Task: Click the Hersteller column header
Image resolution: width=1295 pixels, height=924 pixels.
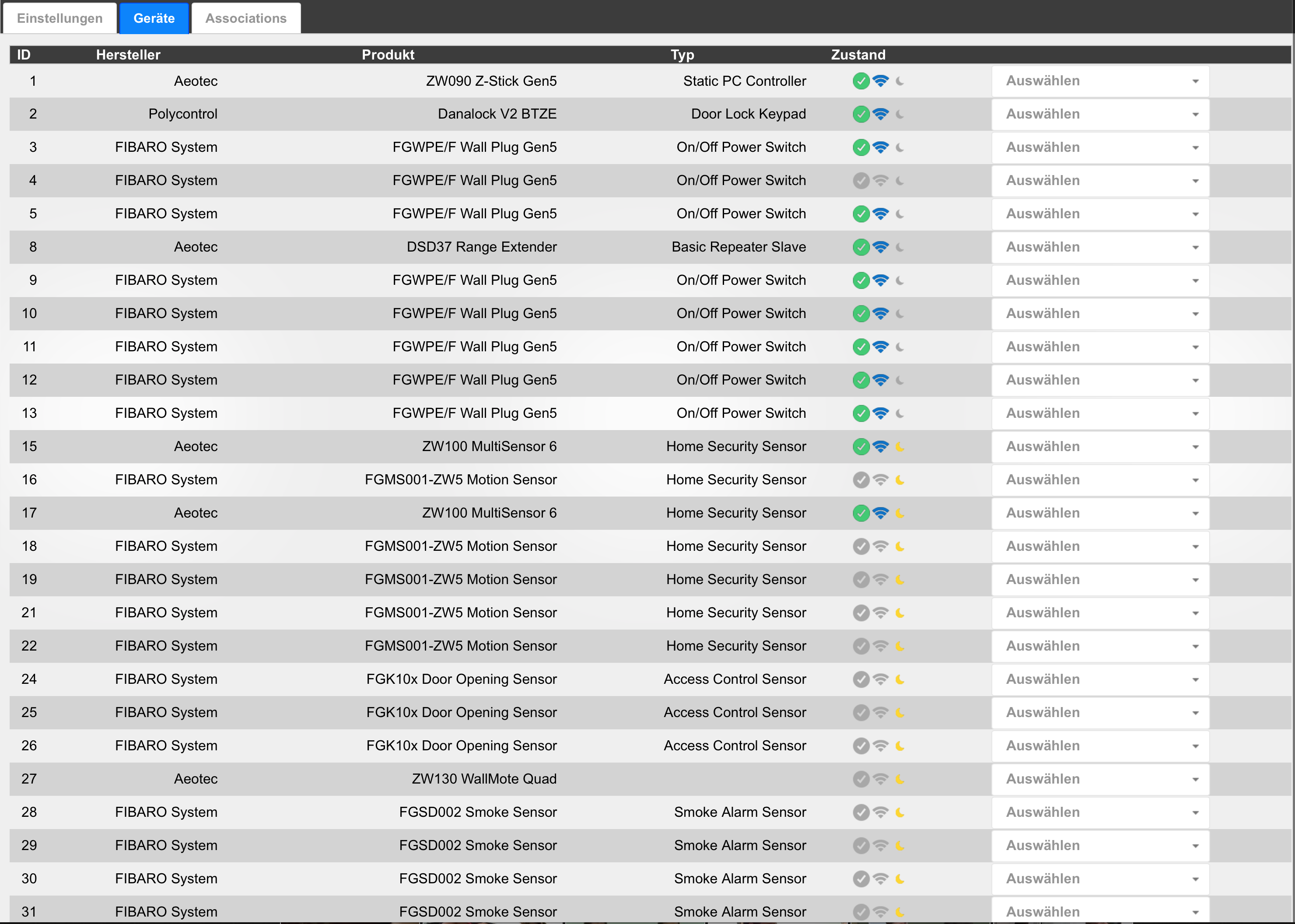Action: coord(128,55)
